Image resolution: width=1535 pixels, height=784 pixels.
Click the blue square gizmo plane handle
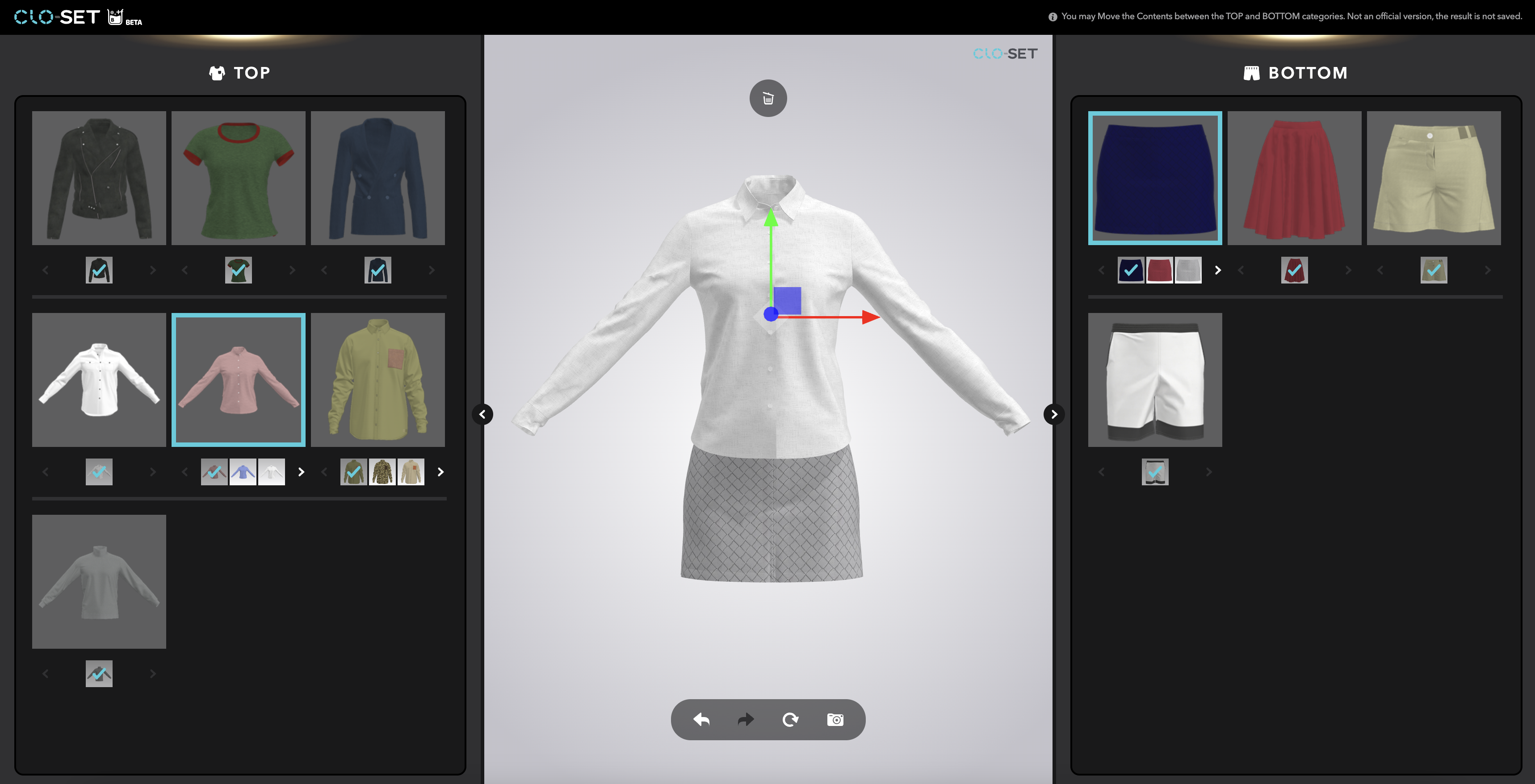coord(787,301)
